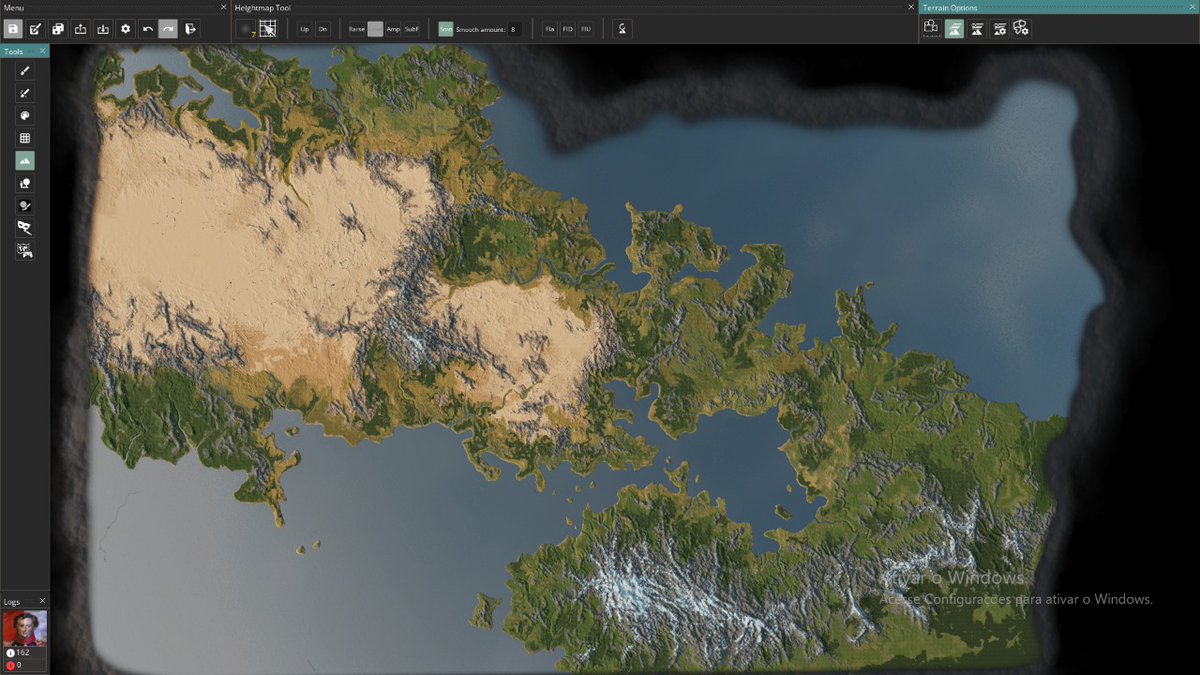This screenshot has width=1200, height=675.
Task: Close the Menu panel
Action: click(x=224, y=7)
